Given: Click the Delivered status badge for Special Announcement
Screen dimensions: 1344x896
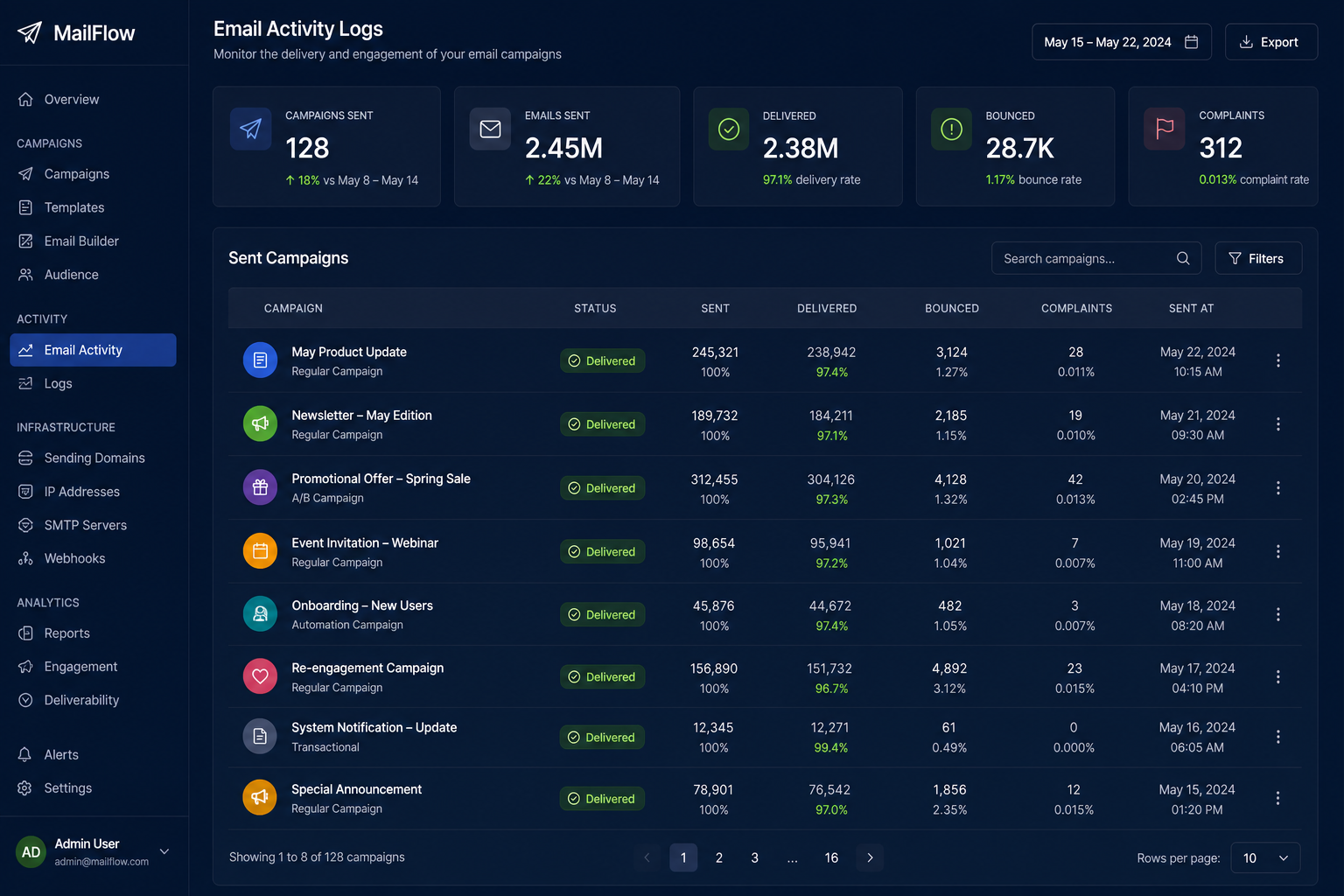Looking at the screenshot, I should tap(602, 799).
